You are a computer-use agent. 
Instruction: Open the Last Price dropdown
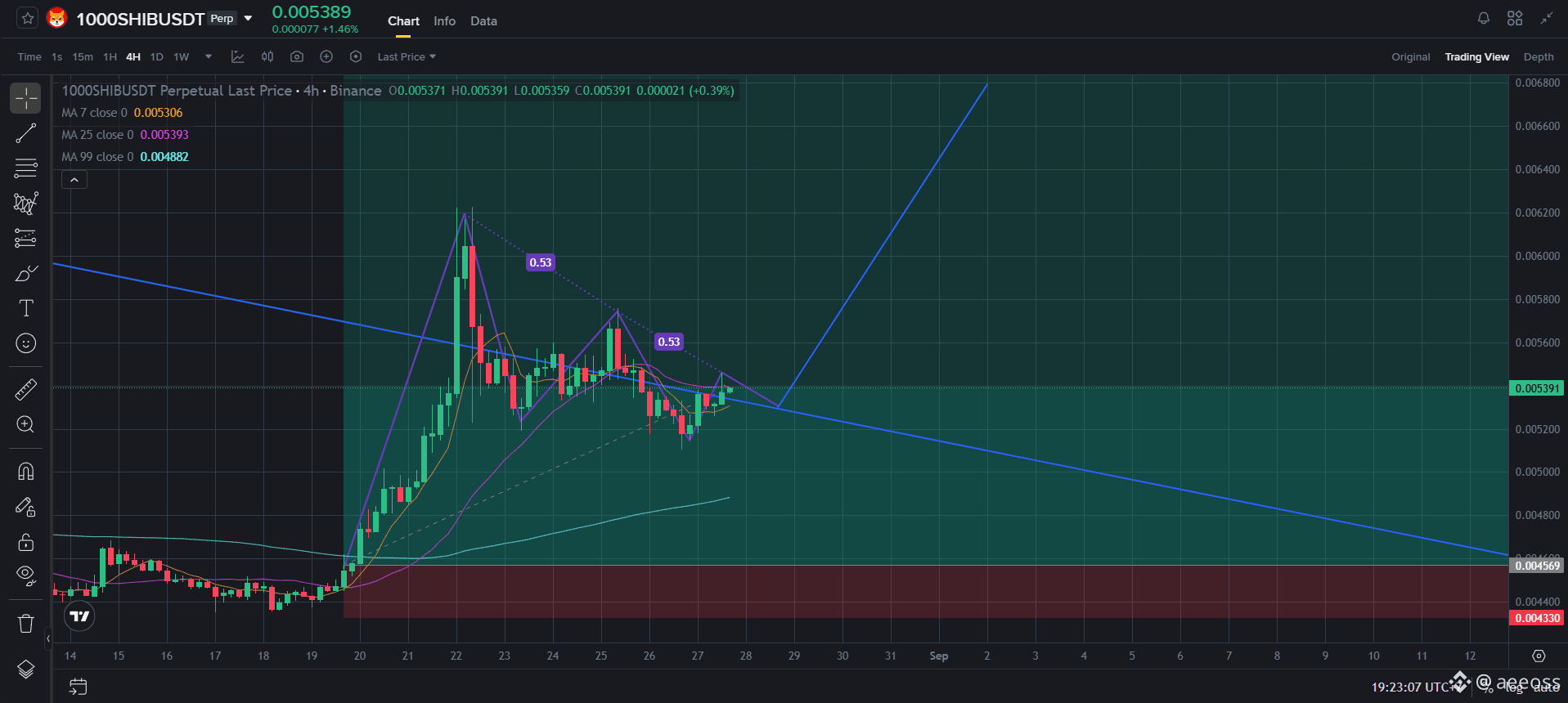407,57
